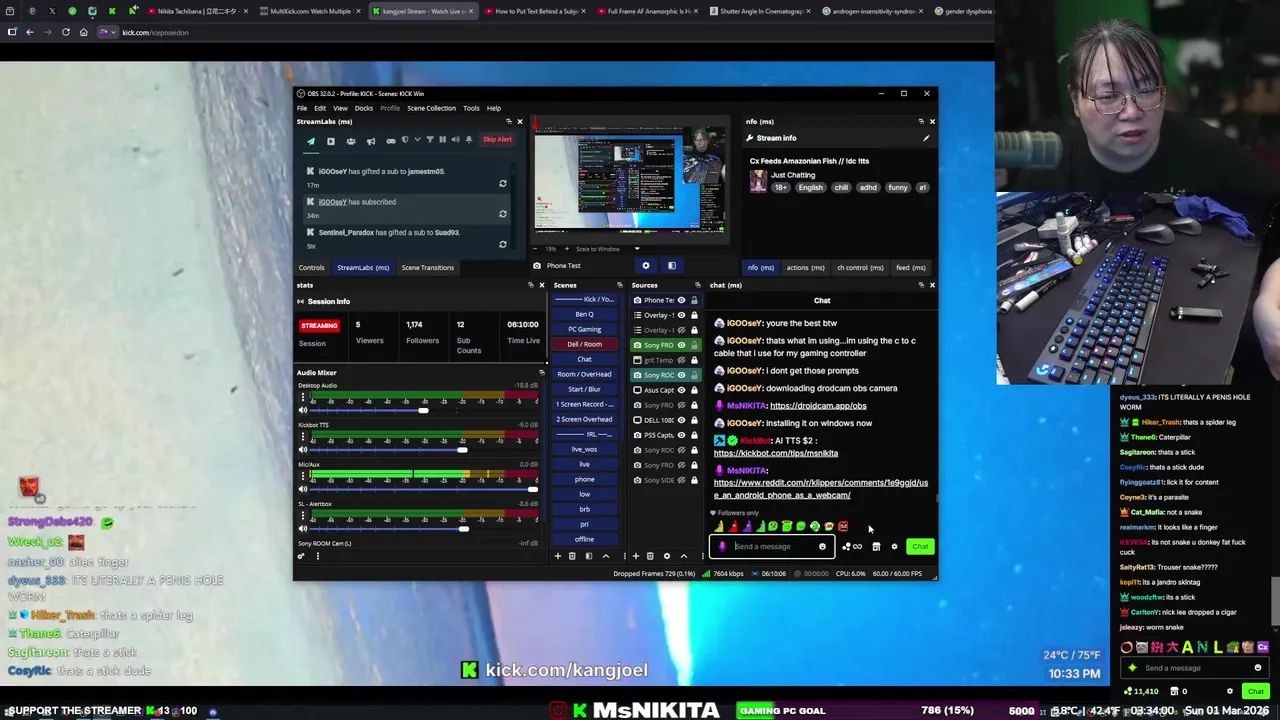
Task: Open the Mic/Aux three-dot options menu
Action: point(303,476)
